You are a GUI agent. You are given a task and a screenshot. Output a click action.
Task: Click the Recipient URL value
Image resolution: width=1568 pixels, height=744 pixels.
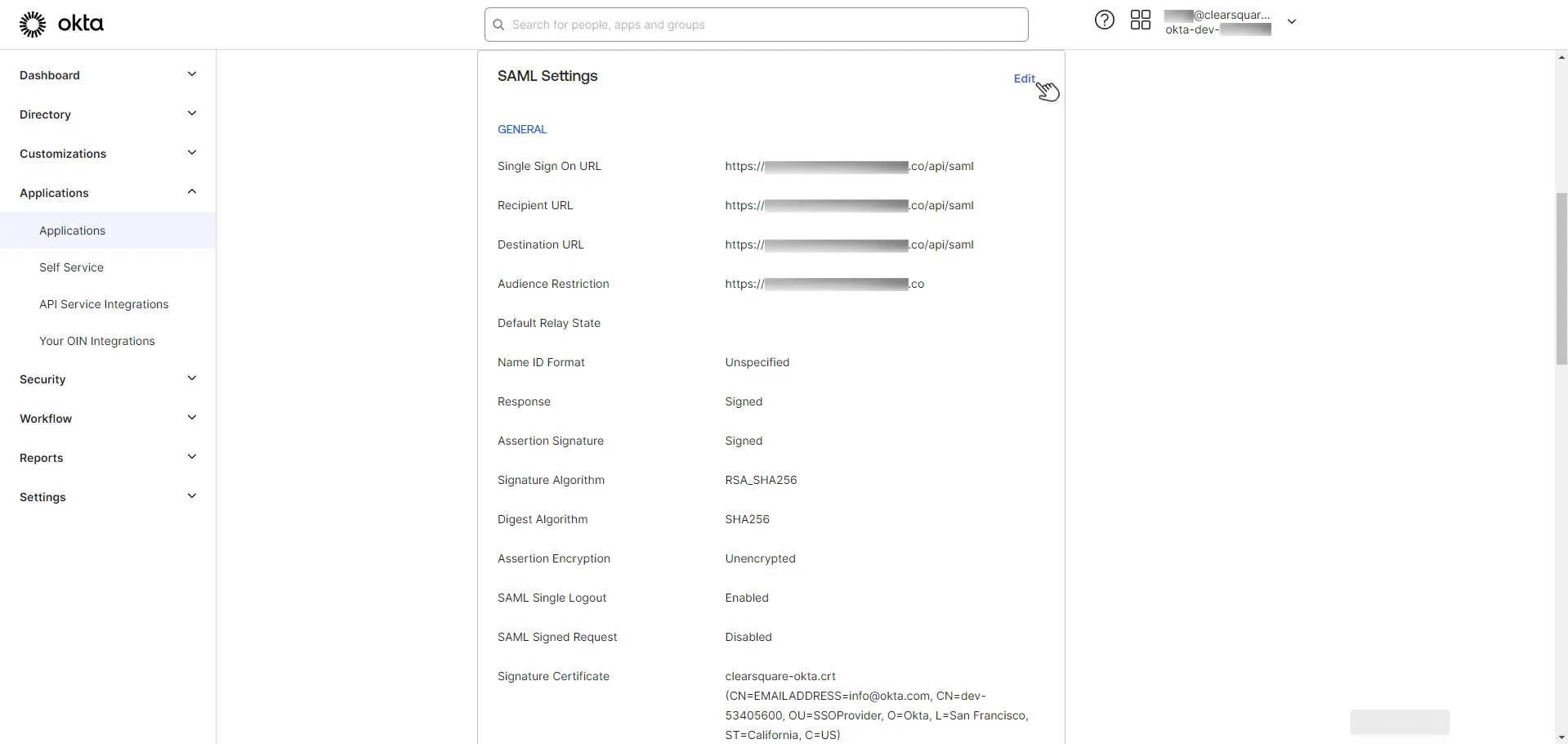click(849, 205)
